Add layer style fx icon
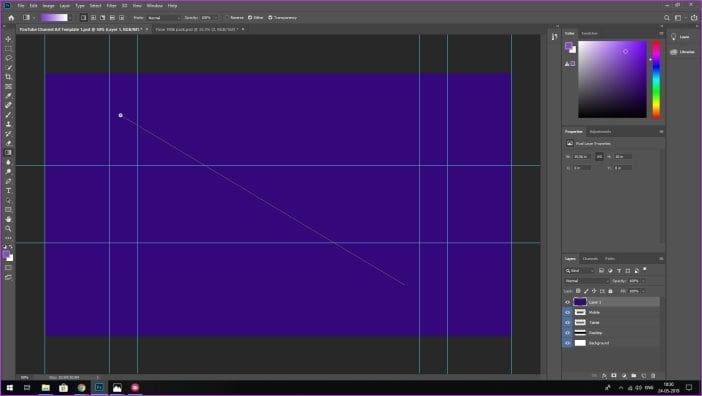702x396 pixels. (604, 375)
